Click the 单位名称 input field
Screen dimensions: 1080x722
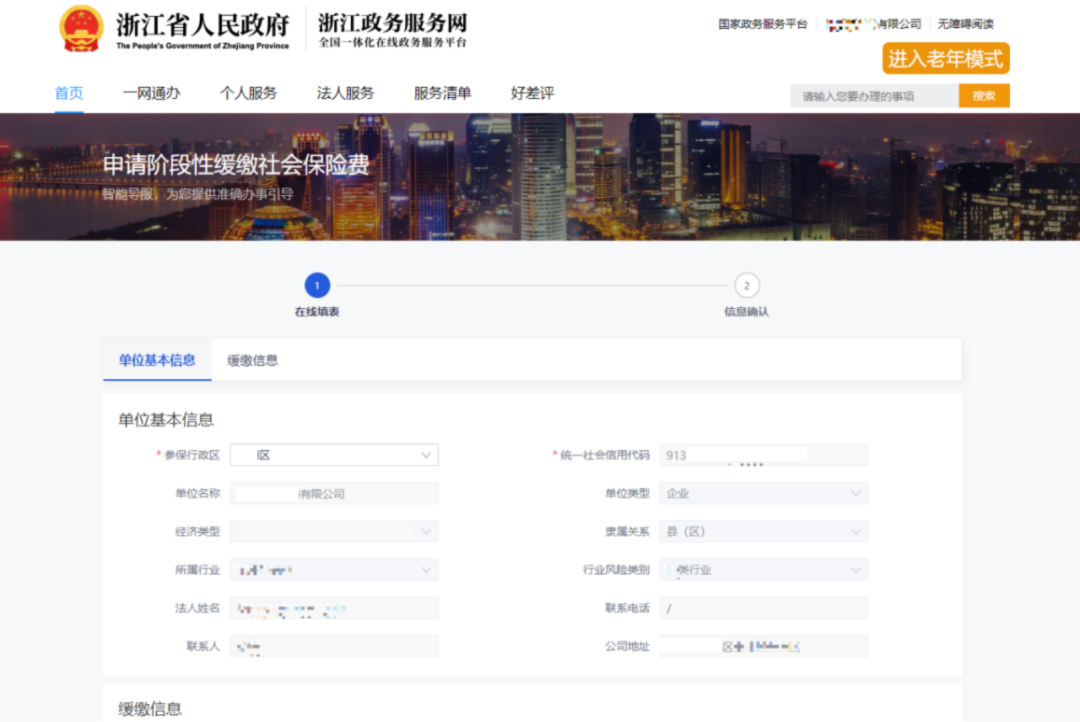pos(334,493)
